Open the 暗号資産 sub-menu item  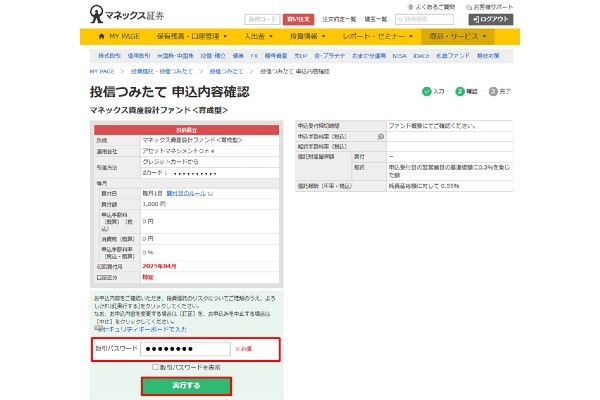click(x=276, y=56)
